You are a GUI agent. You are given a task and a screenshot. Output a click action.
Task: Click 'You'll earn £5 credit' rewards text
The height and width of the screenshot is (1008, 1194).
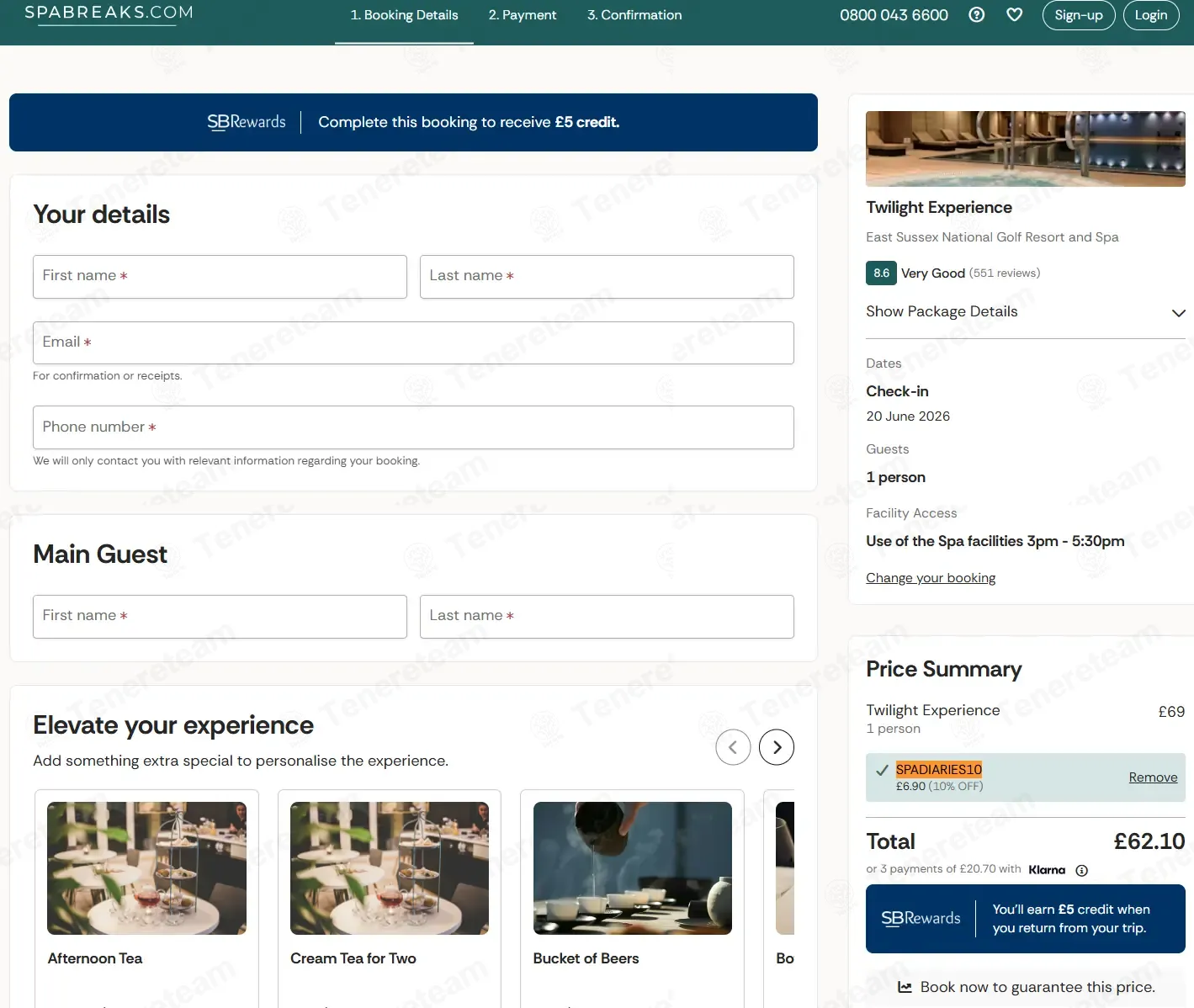click(1070, 919)
